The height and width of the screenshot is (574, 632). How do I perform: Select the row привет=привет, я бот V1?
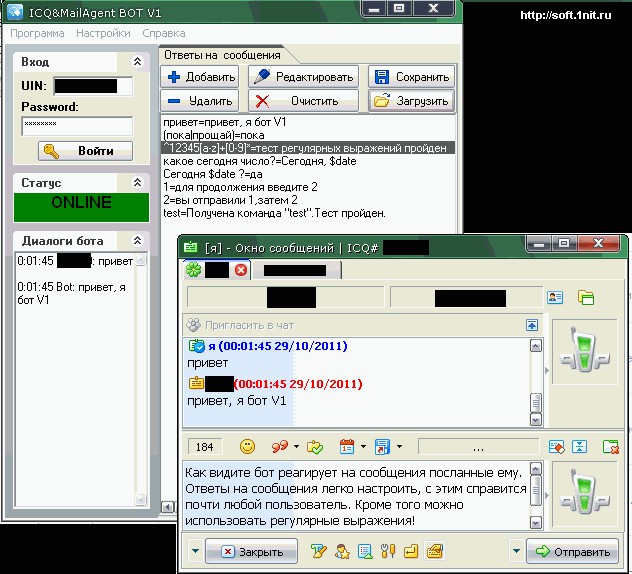click(x=308, y=122)
